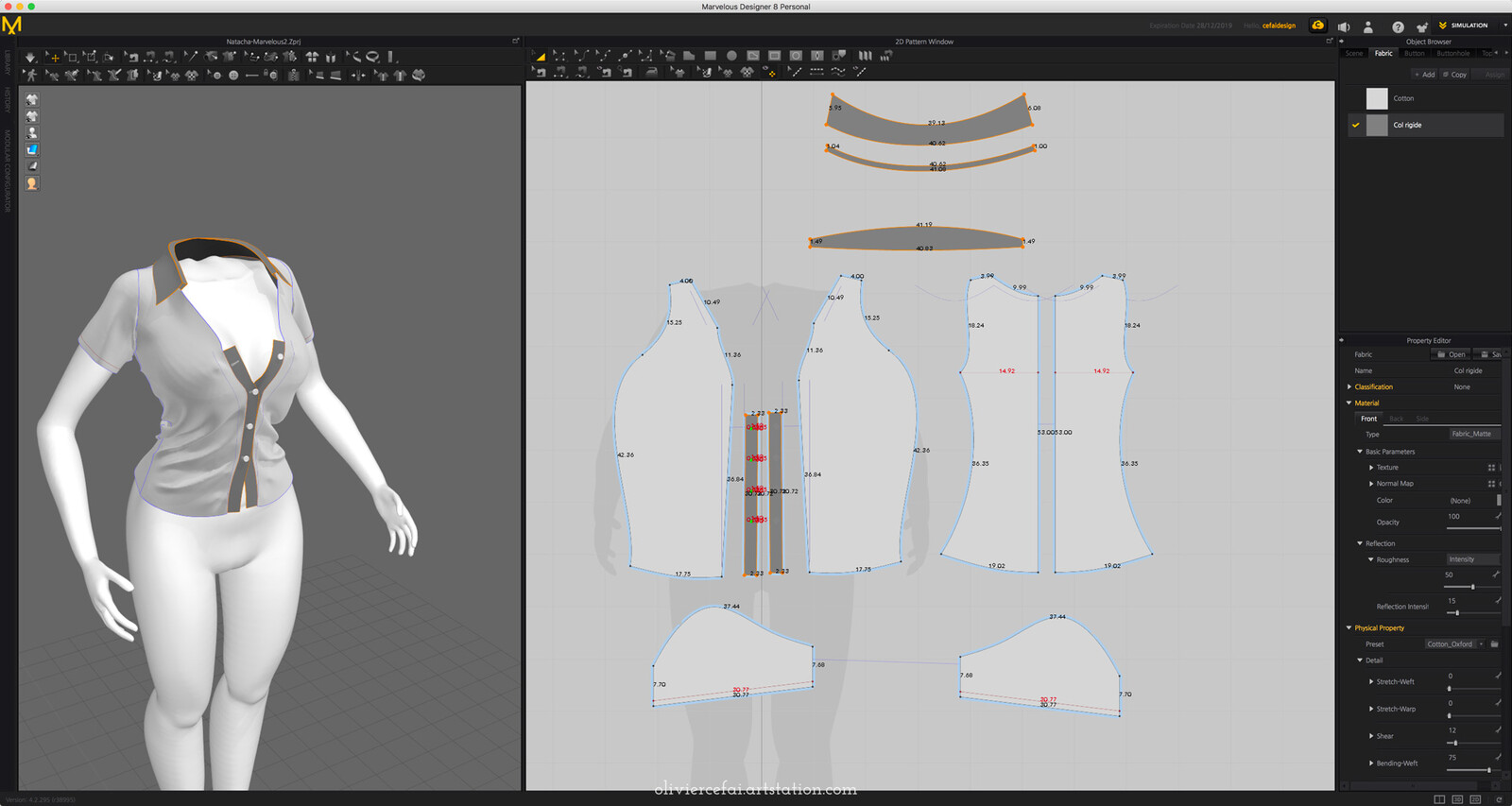Open the cloud account icon in top bar
The height and width of the screenshot is (806, 1512).
(x=1317, y=26)
